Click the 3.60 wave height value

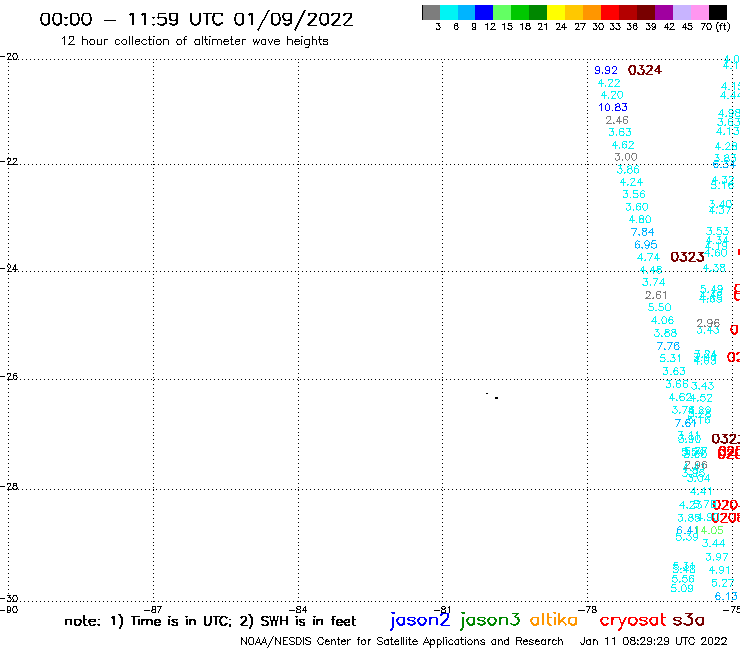pyautogui.click(x=637, y=207)
